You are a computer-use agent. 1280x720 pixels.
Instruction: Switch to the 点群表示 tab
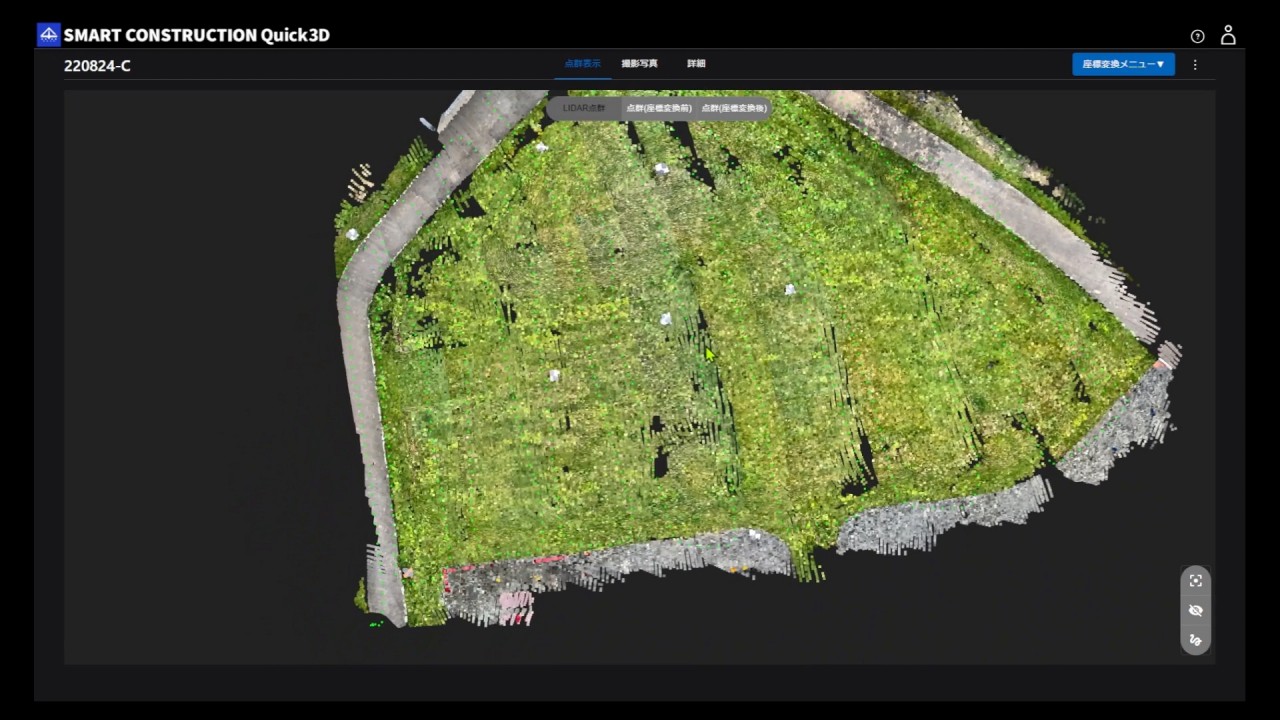pos(583,64)
